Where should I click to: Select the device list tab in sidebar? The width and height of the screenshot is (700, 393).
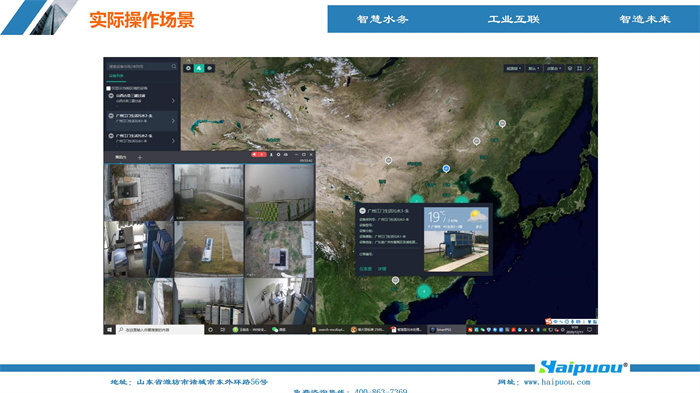pos(117,76)
